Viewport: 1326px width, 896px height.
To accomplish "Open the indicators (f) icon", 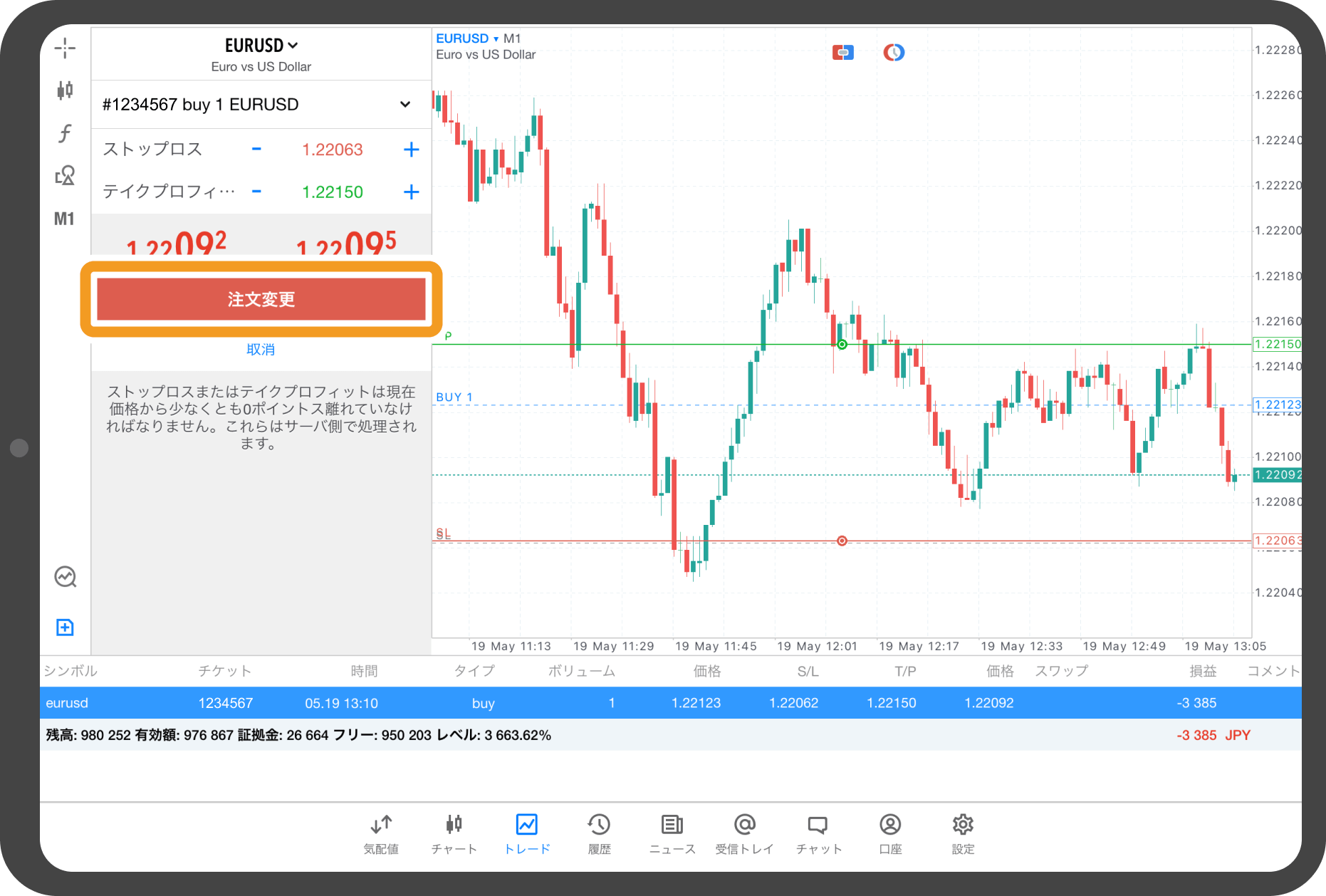I will click(65, 133).
